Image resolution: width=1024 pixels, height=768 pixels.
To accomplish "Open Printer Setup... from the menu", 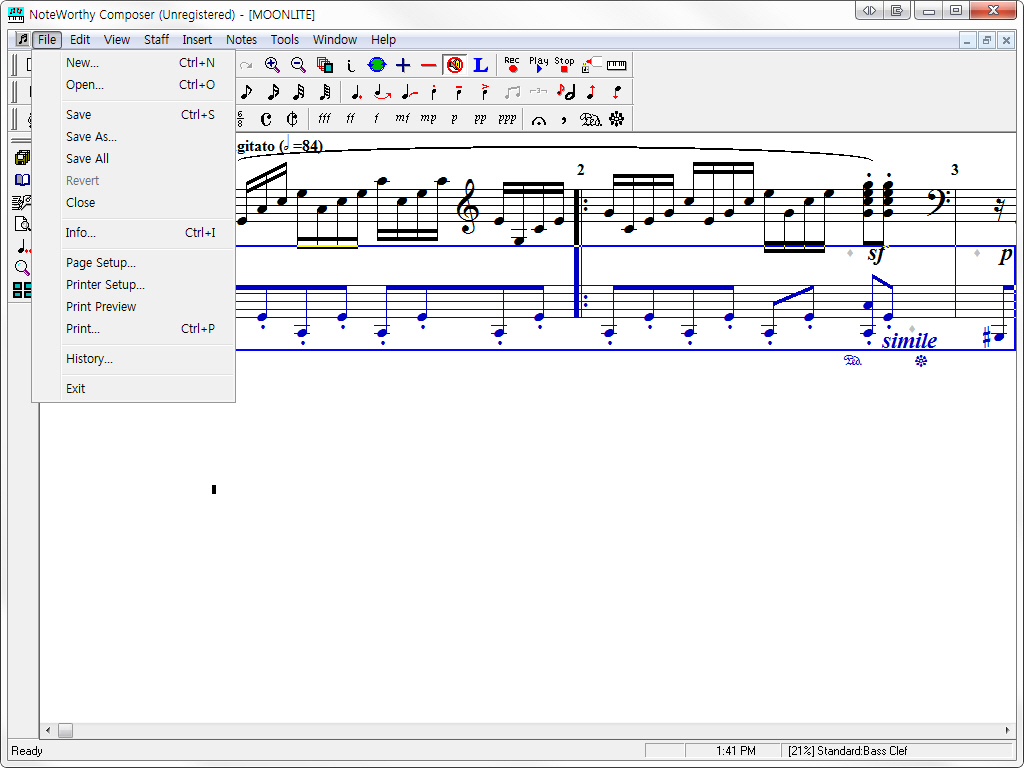I will click(x=134, y=285).
